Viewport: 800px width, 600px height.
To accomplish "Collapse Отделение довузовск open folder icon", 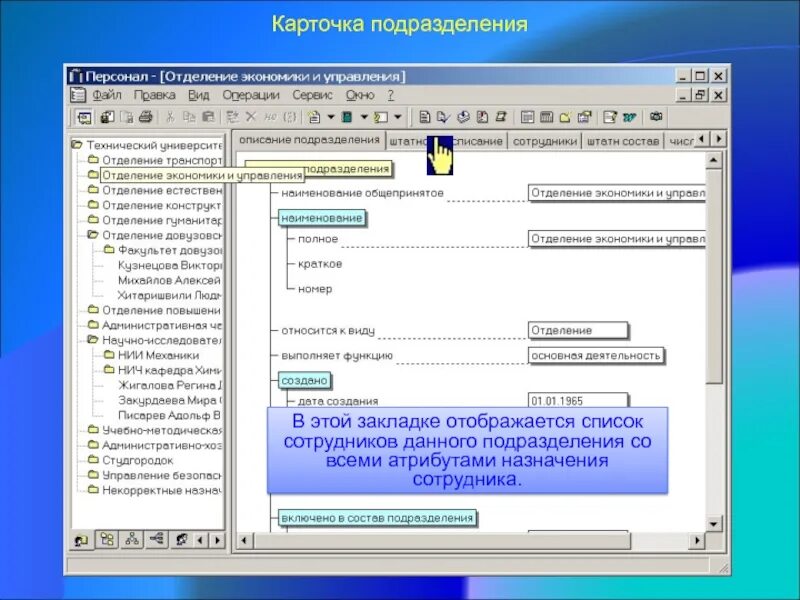I will (92, 235).
